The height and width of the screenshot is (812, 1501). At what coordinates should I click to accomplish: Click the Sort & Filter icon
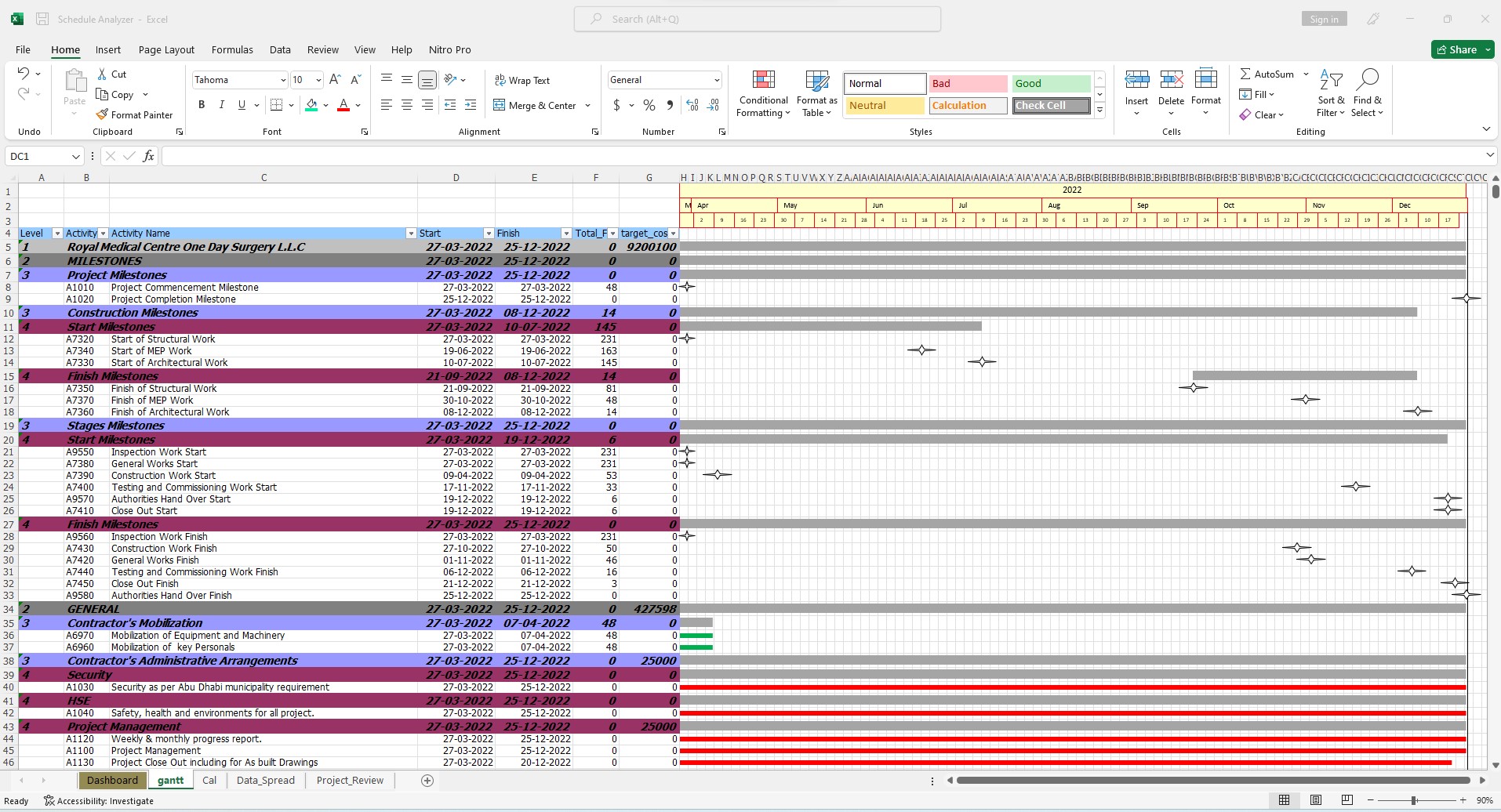[x=1331, y=80]
